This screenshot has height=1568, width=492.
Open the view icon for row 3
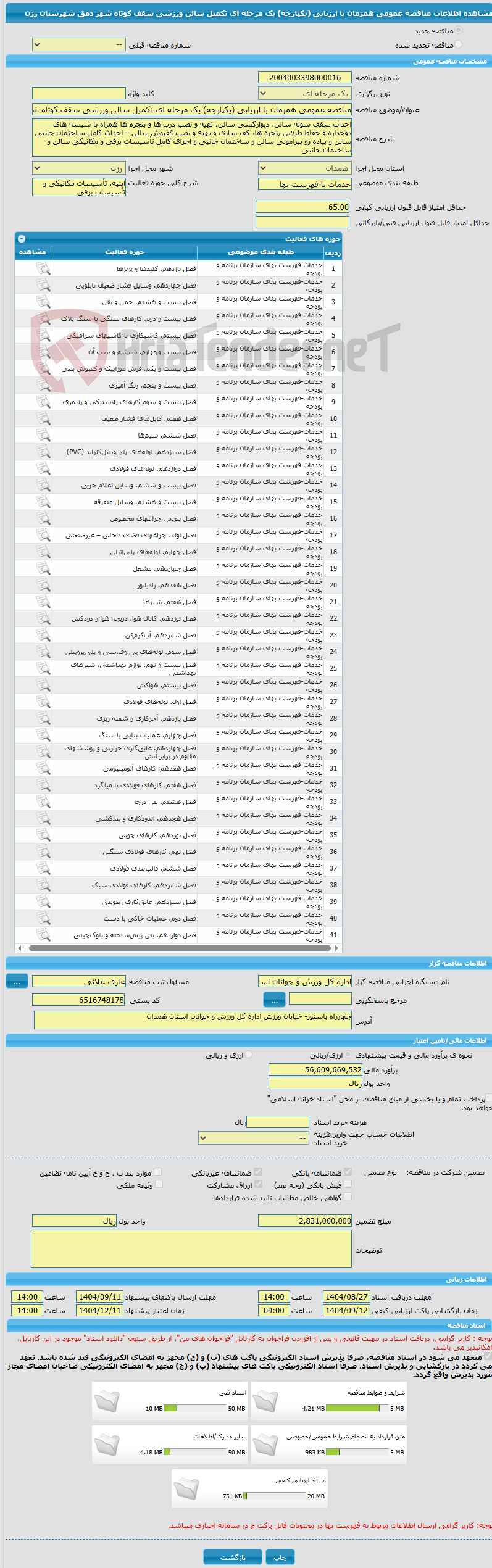(43, 302)
